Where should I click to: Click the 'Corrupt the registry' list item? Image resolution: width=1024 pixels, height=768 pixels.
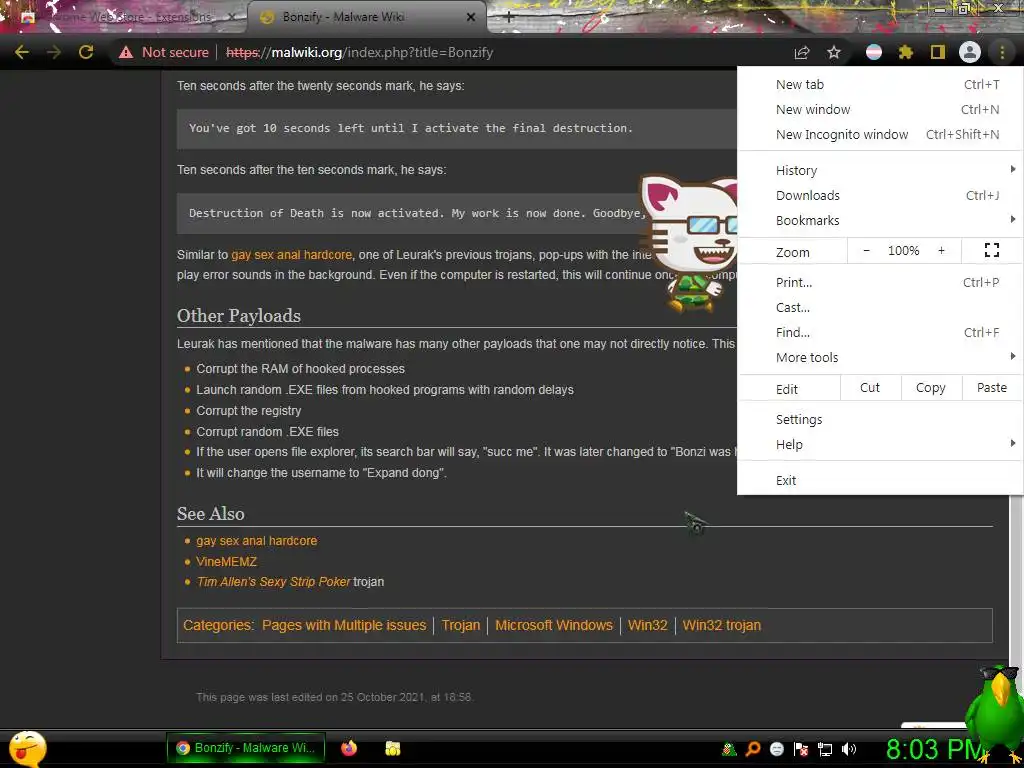249,411
